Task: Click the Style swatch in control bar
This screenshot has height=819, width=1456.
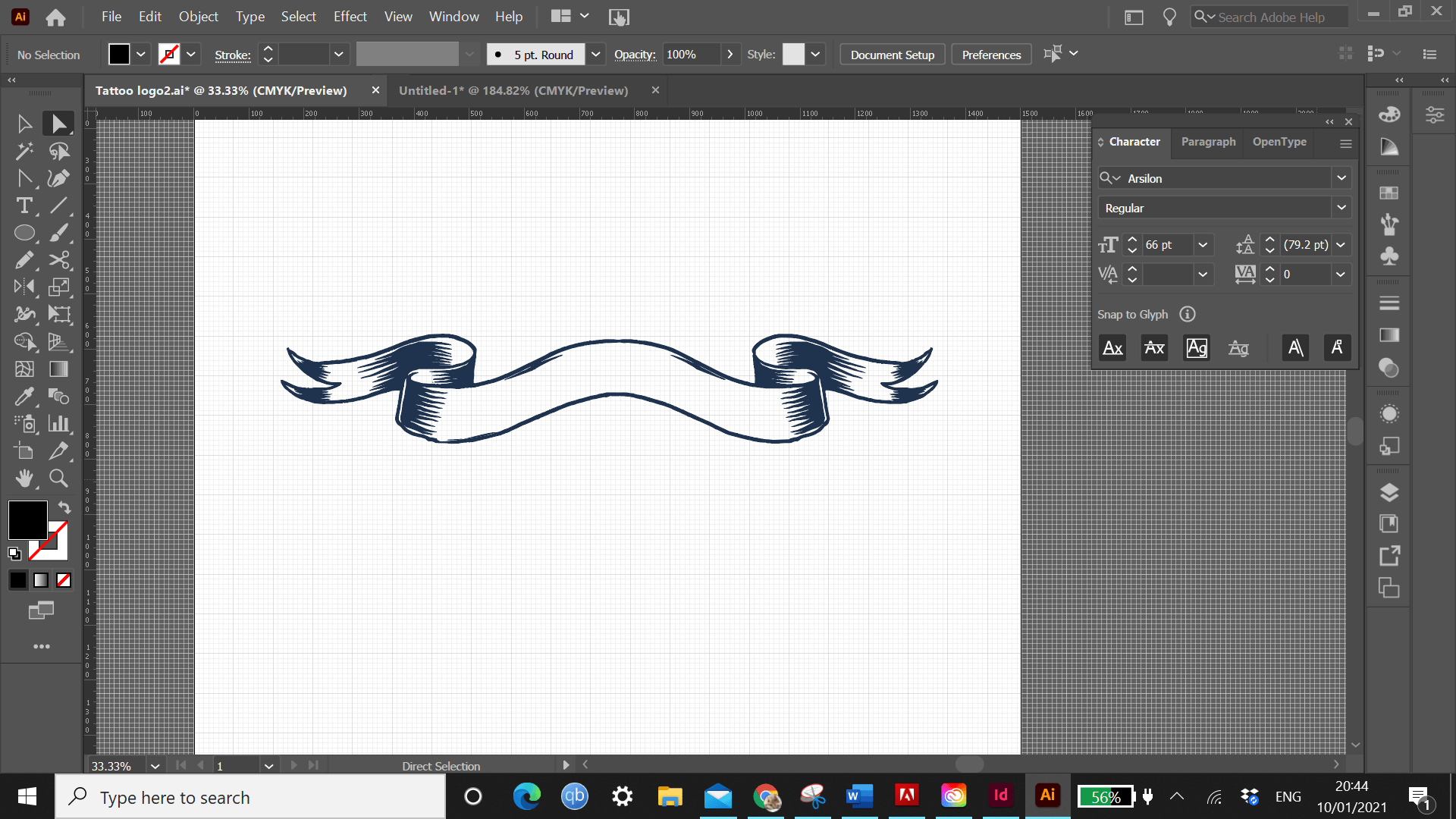Action: 793,55
